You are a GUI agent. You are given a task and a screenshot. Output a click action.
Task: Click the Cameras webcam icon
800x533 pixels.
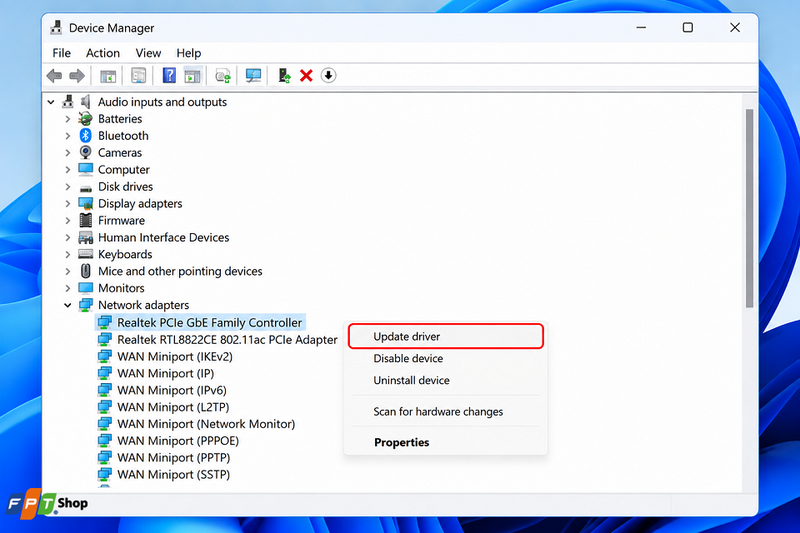[85, 153]
